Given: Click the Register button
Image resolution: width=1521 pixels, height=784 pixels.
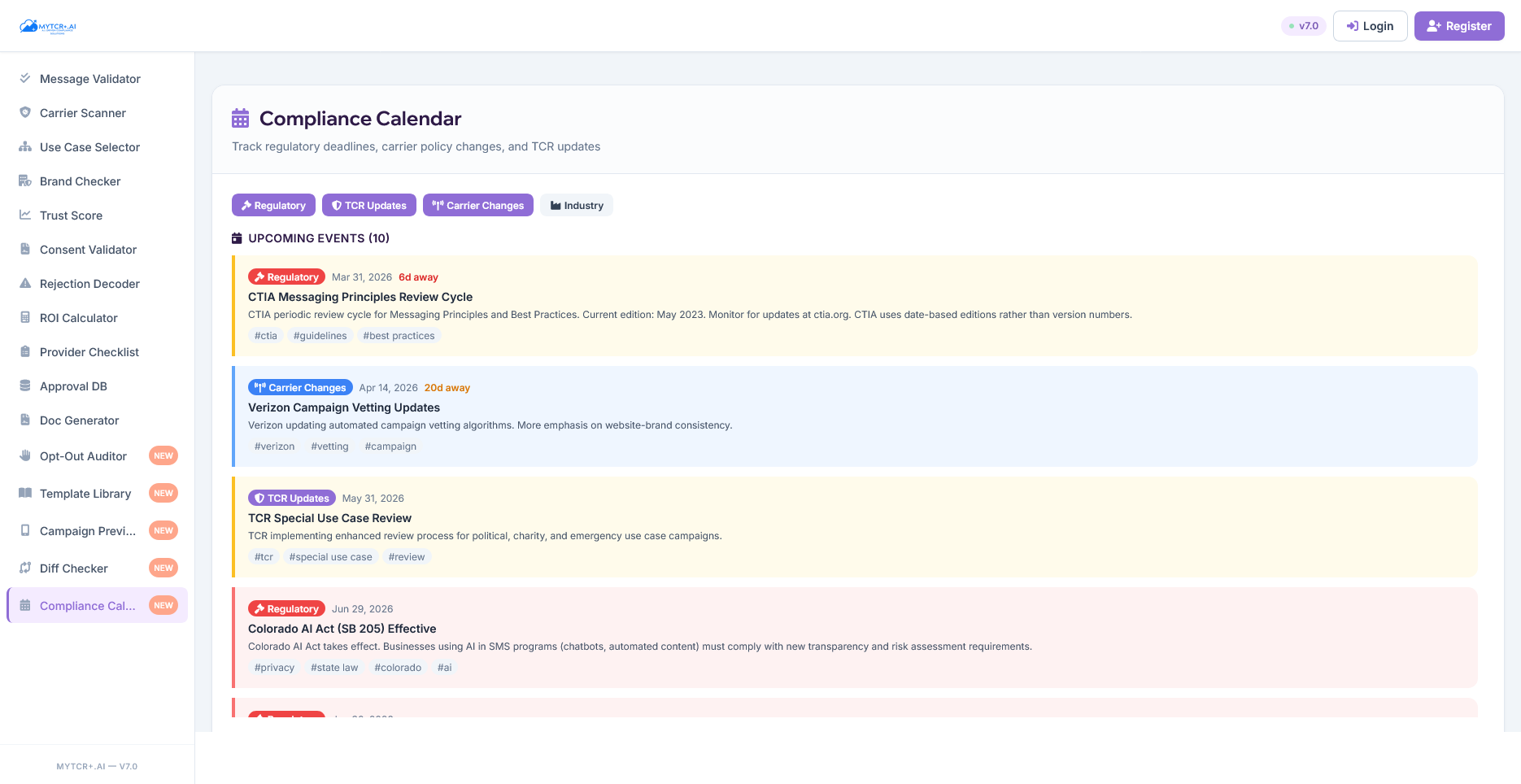Looking at the screenshot, I should [x=1458, y=25].
